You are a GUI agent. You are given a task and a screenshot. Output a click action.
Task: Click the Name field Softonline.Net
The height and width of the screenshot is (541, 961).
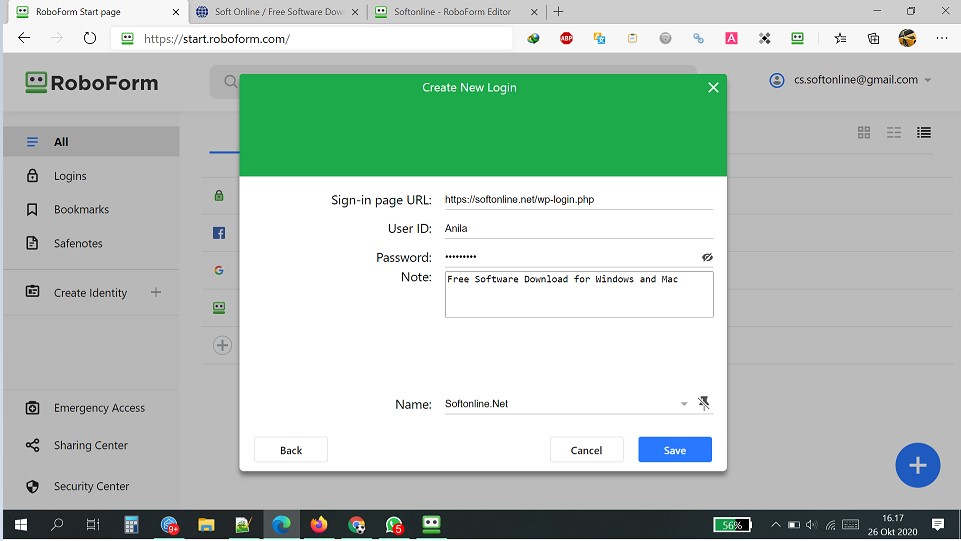[561, 404]
